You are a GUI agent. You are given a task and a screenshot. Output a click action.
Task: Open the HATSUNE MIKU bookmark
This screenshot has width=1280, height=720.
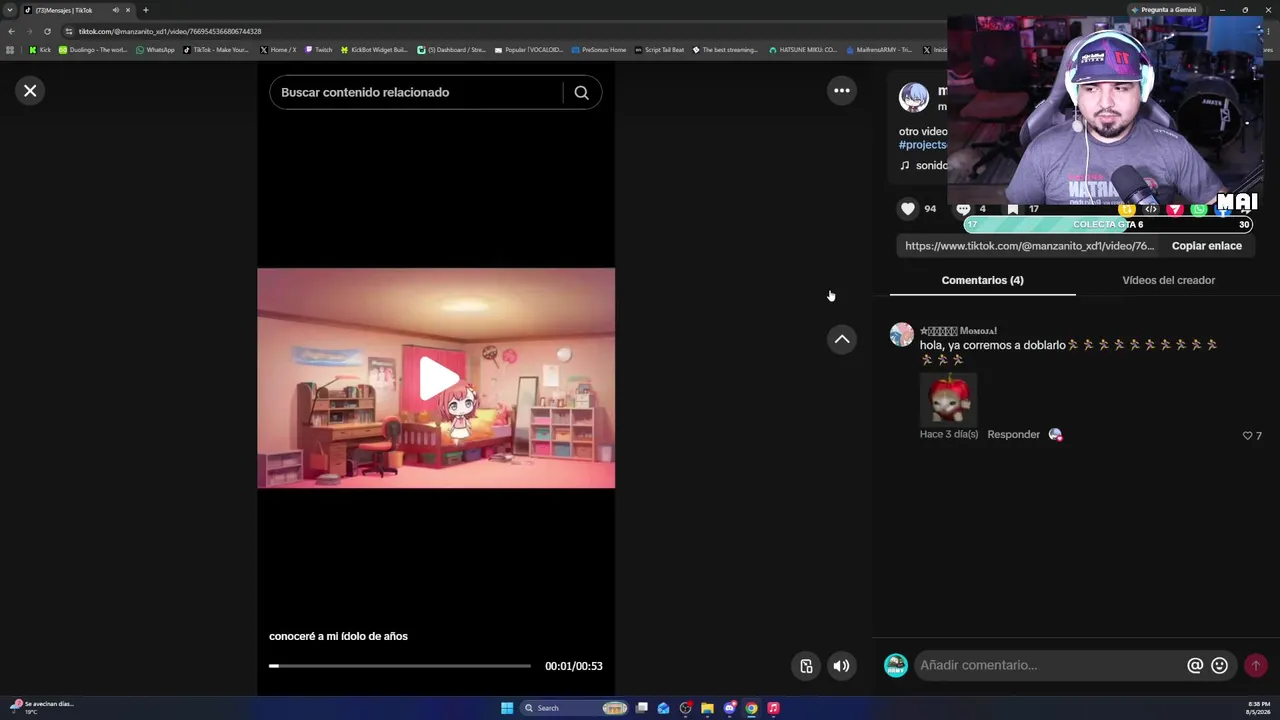click(803, 50)
